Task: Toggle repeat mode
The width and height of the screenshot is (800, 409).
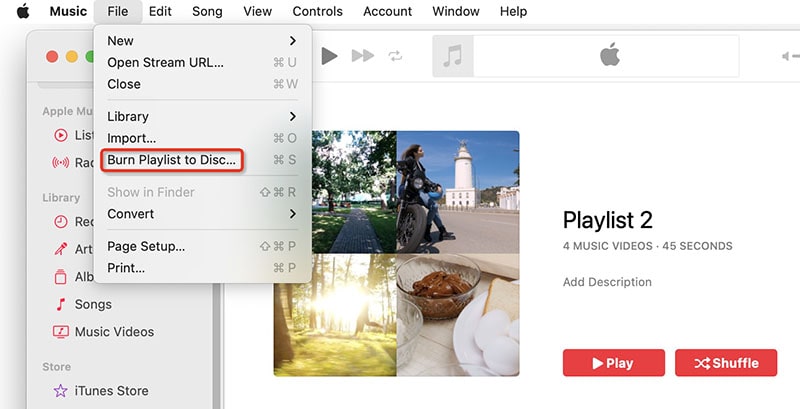Action: [395, 56]
